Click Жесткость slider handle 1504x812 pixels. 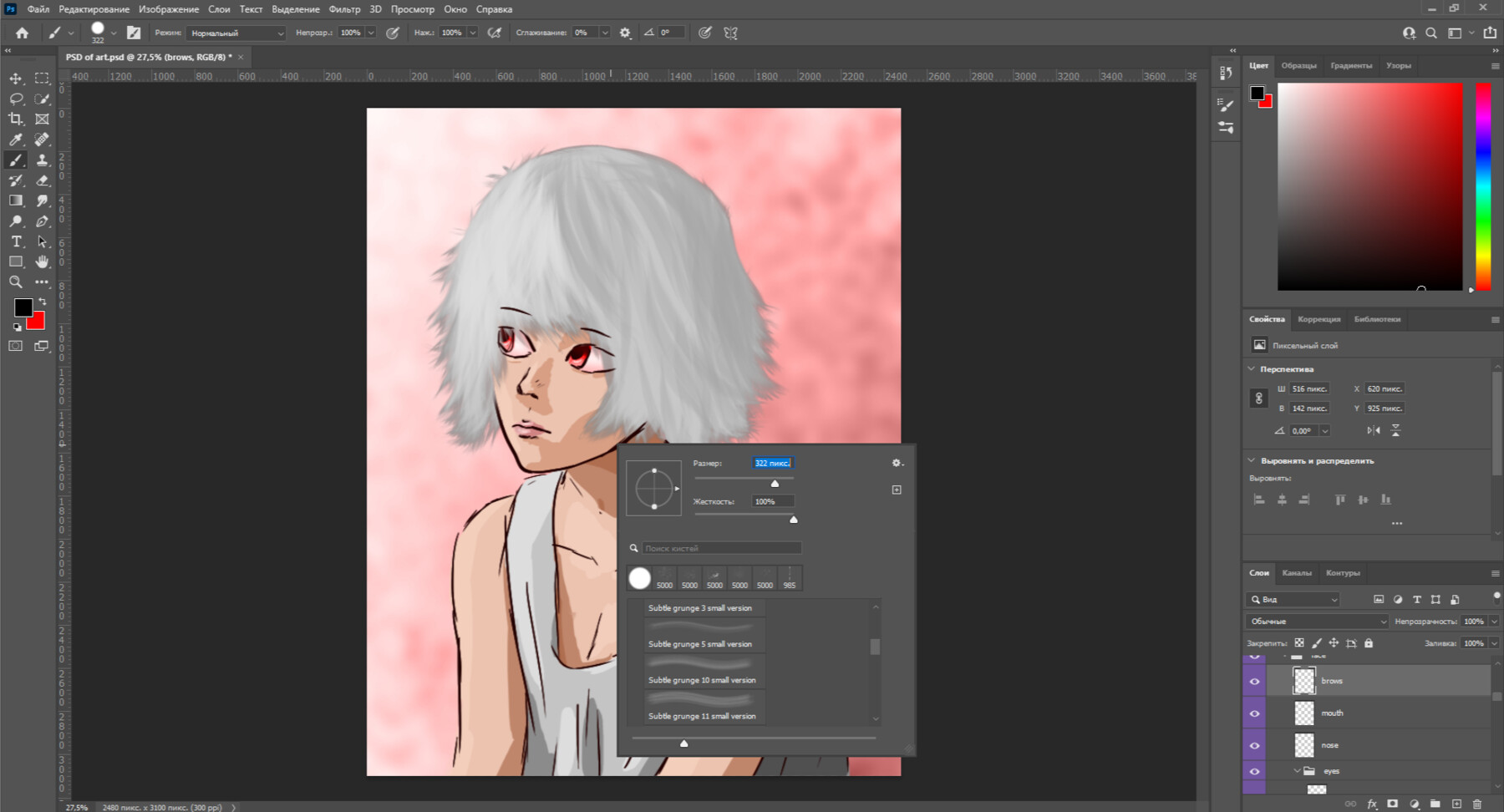tap(793, 520)
